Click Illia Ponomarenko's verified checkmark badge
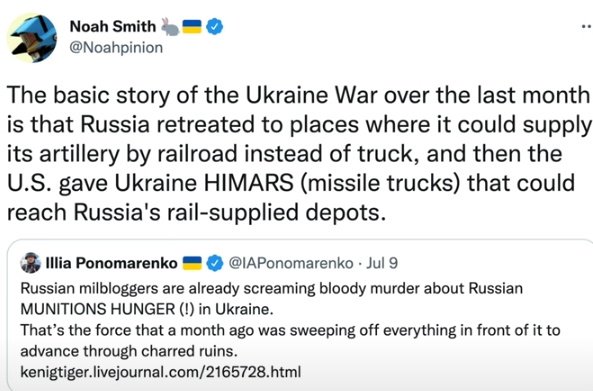 (214, 263)
